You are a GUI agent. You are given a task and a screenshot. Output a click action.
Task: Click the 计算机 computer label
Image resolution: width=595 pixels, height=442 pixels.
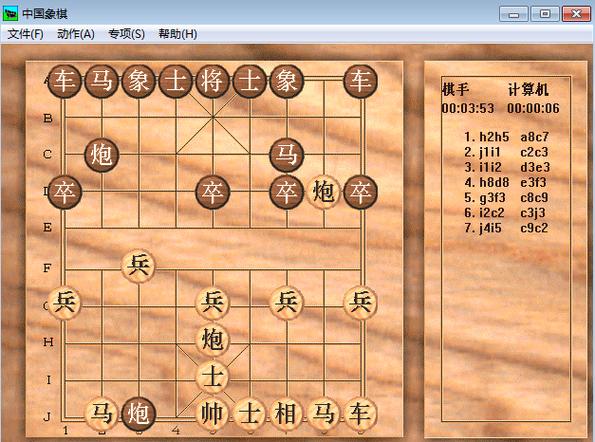click(x=528, y=90)
